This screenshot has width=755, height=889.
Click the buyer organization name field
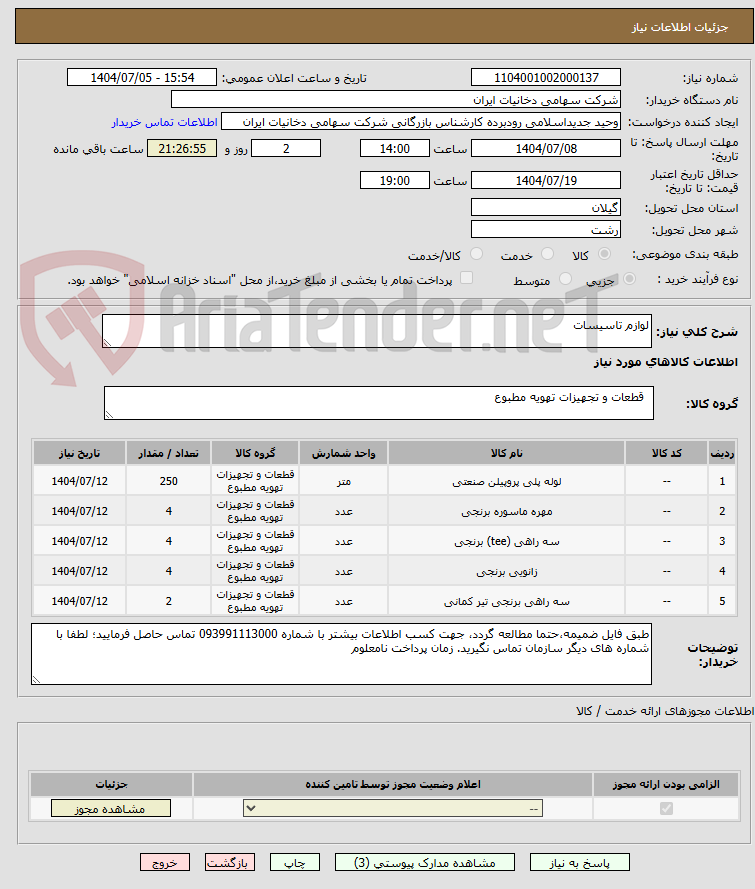pos(396,100)
